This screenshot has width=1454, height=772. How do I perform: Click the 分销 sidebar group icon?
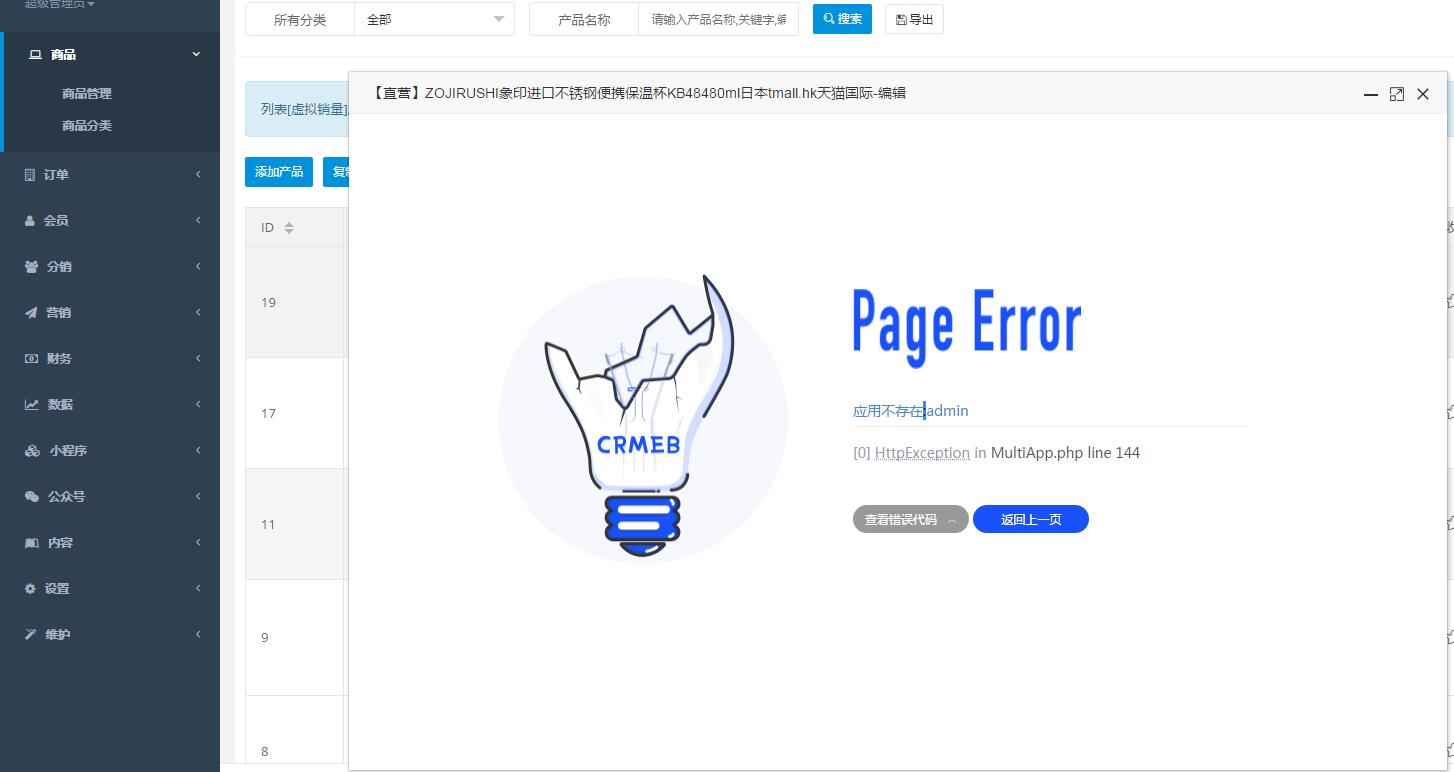(x=31, y=266)
